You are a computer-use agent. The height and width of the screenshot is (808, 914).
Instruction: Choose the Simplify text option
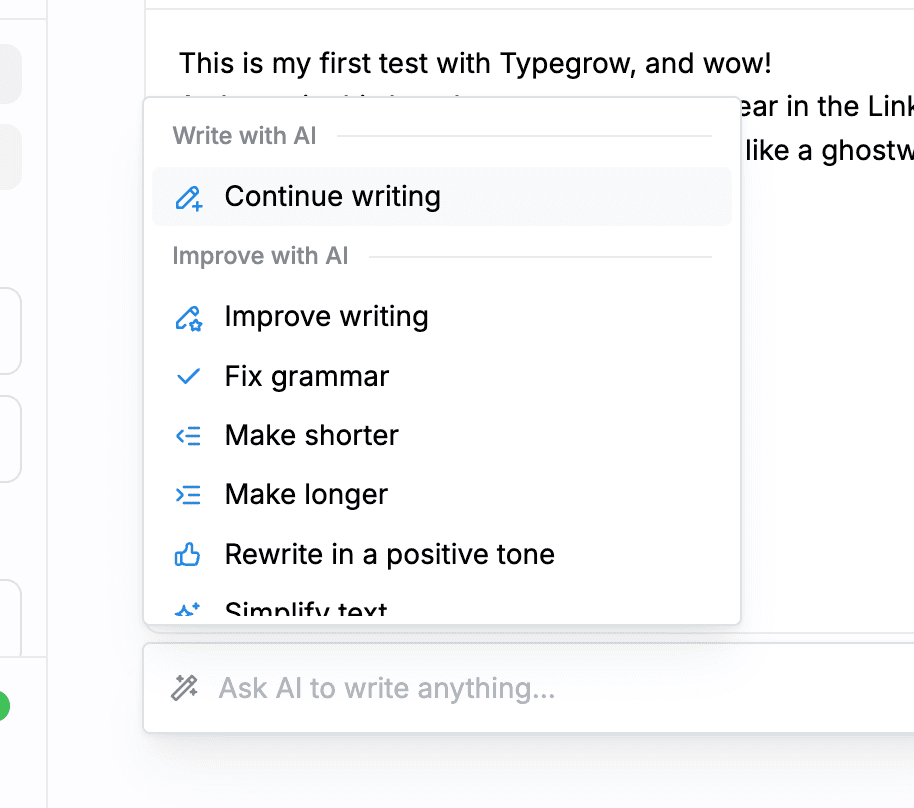[306, 611]
